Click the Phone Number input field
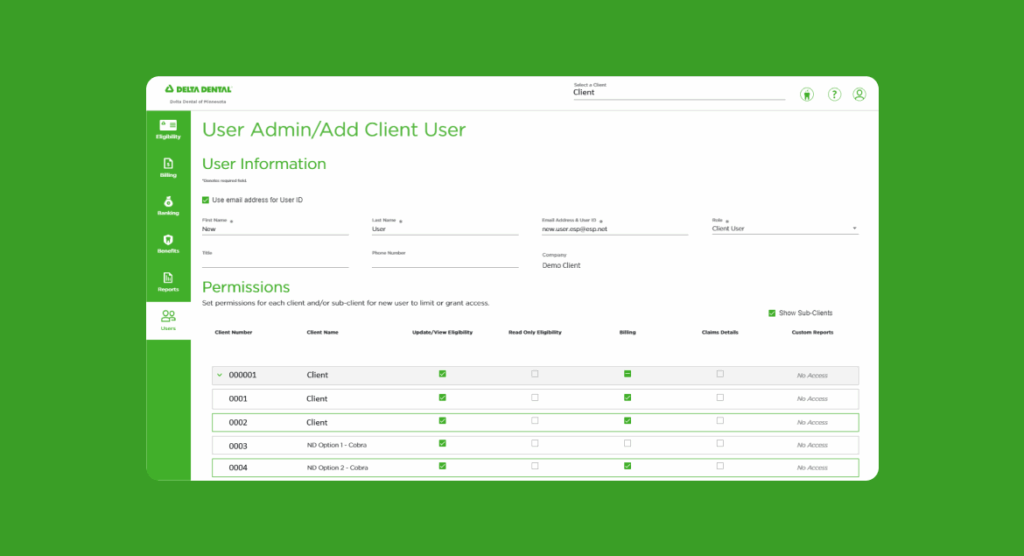Viewport: 1024px width, 556px height. pos(445,261)
